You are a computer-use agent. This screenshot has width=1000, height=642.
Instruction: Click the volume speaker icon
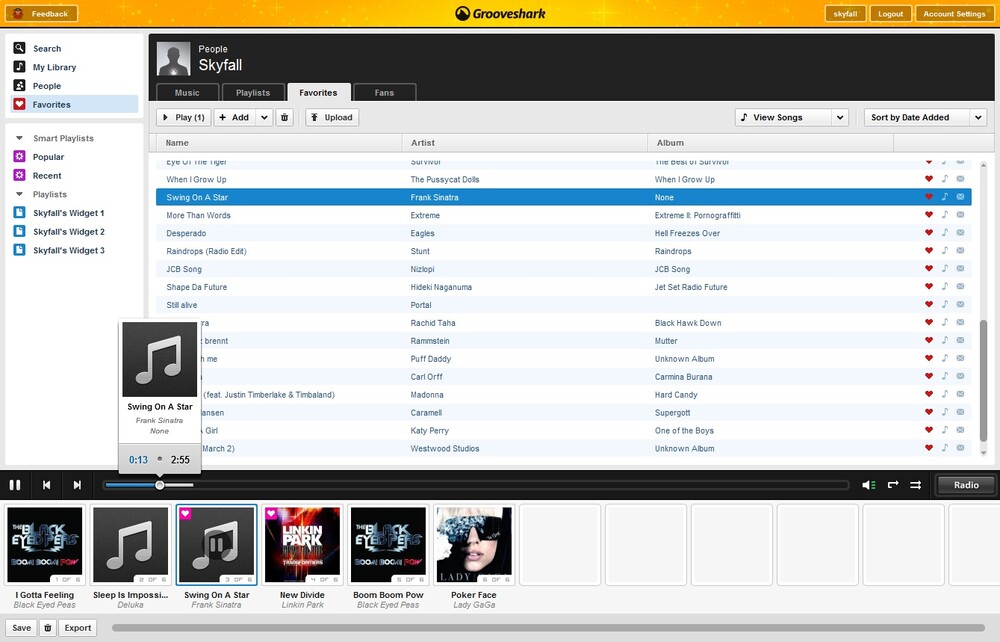point(868,485)
